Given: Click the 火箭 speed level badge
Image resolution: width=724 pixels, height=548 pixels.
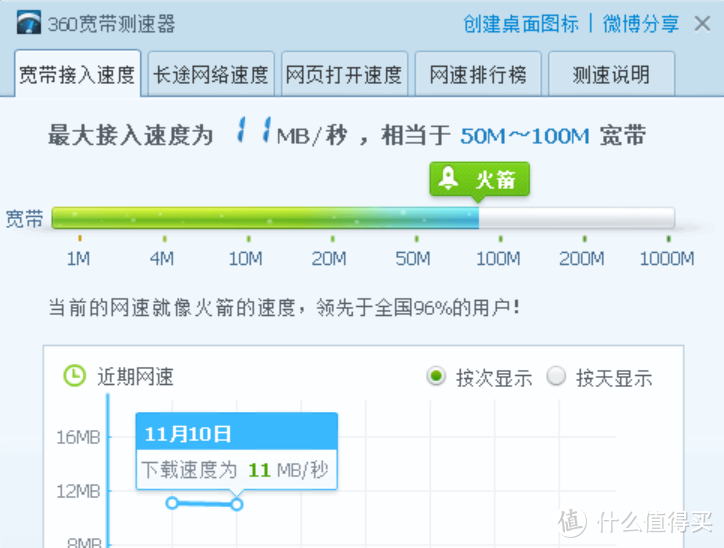Looking at the screenshot, I should tap(480, 179).
